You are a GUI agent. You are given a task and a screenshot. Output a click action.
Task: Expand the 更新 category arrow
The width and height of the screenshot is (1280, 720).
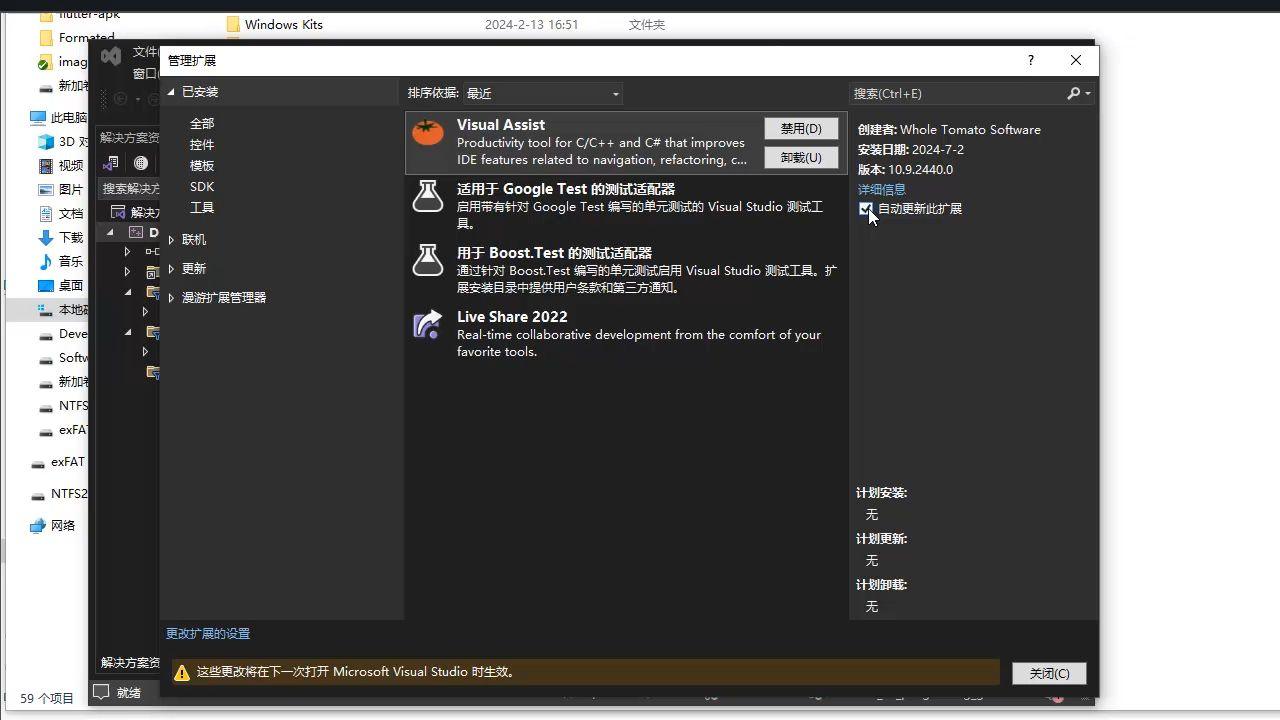coord(171,269)
